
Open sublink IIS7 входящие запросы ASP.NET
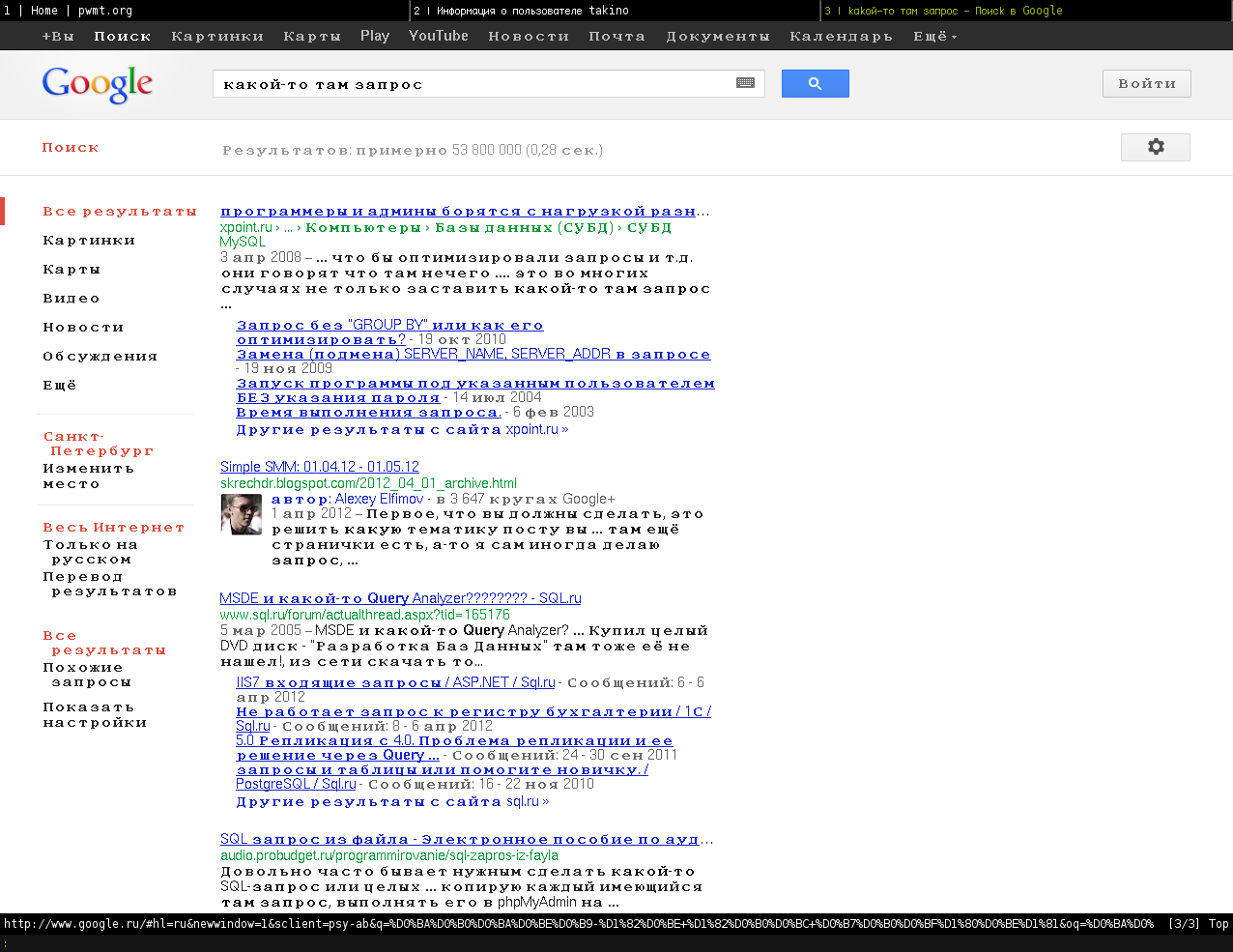(x=396, y=683)
